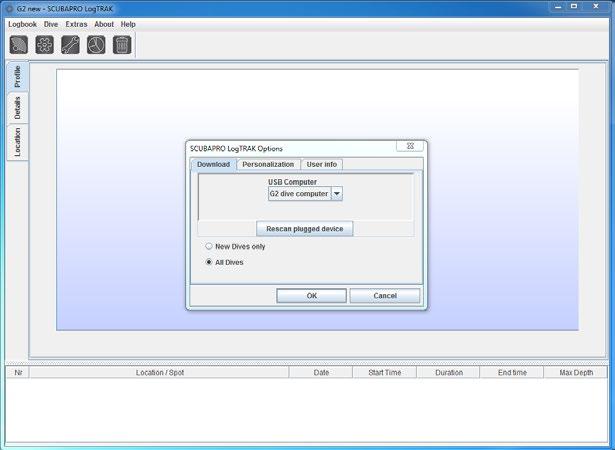615x450 pixels.
Task: Click the download dives toolbar icon
Action: coord(19,45)
